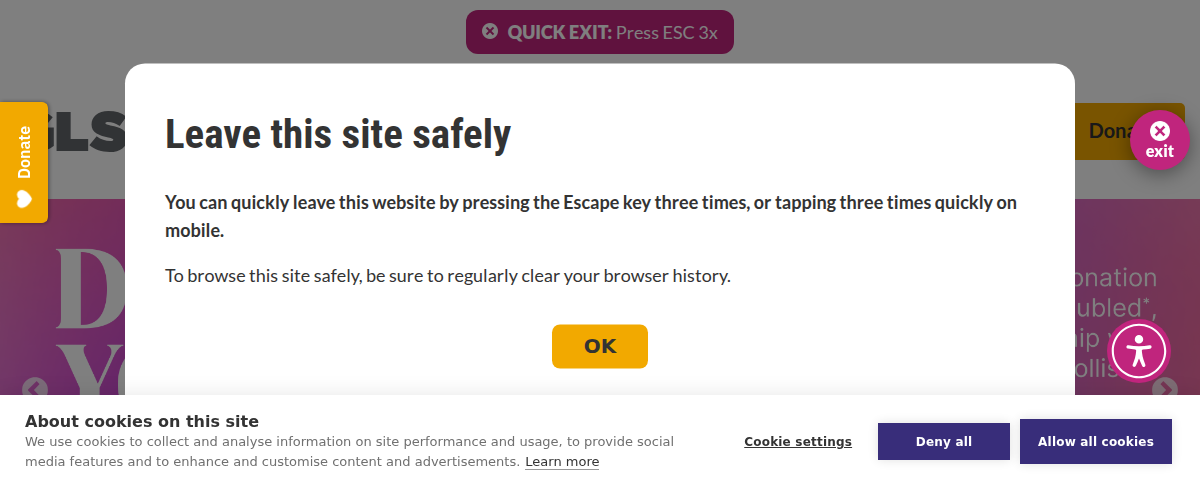Click the bold Escape key instruction paragraph
The width and height of the screenshot is (1200, 489).
(x=590, y=216)
